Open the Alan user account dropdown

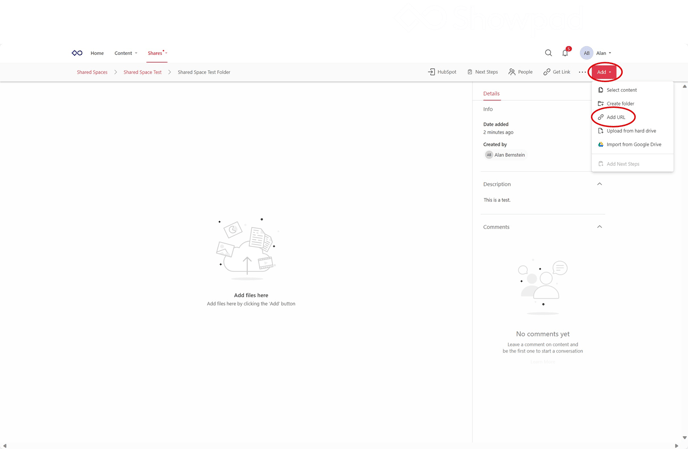coord(602,53)
